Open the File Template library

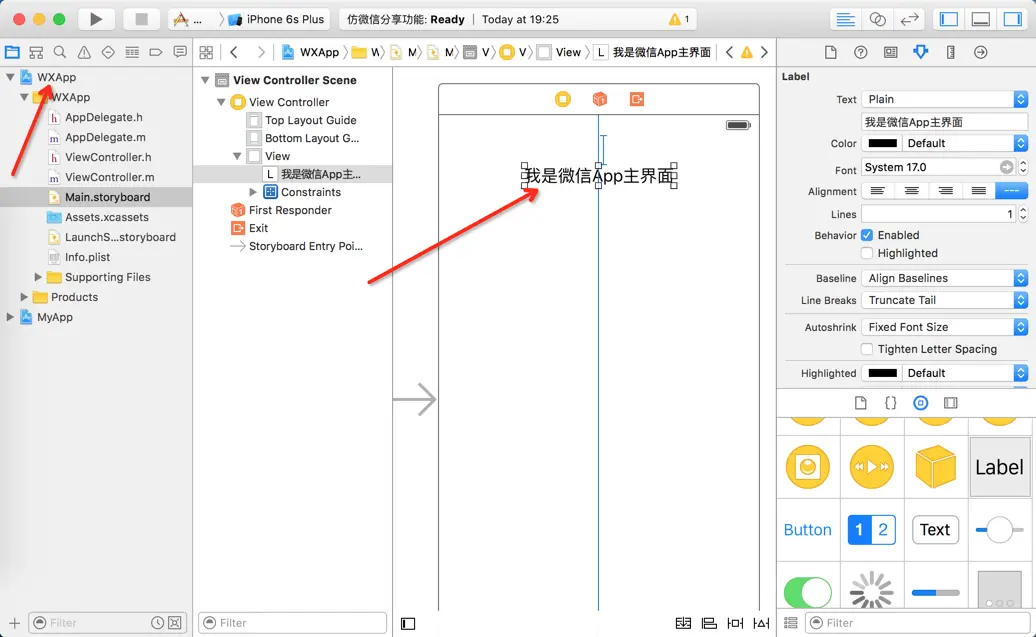pyautogui.click(x=860, y=403)
